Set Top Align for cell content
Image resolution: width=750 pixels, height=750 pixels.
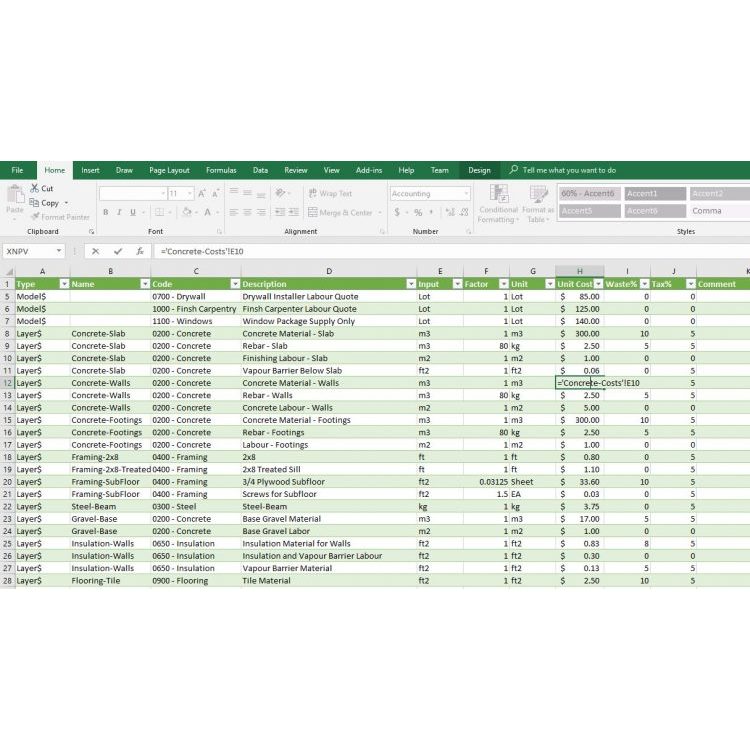coord(234,193)
